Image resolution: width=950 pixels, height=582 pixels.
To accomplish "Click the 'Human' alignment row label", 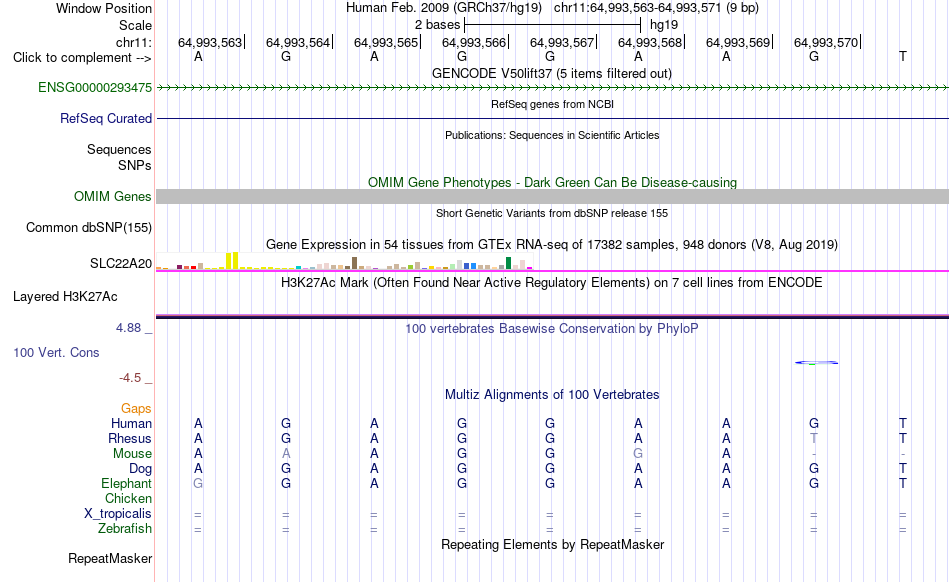I will (x=131, y=423).
